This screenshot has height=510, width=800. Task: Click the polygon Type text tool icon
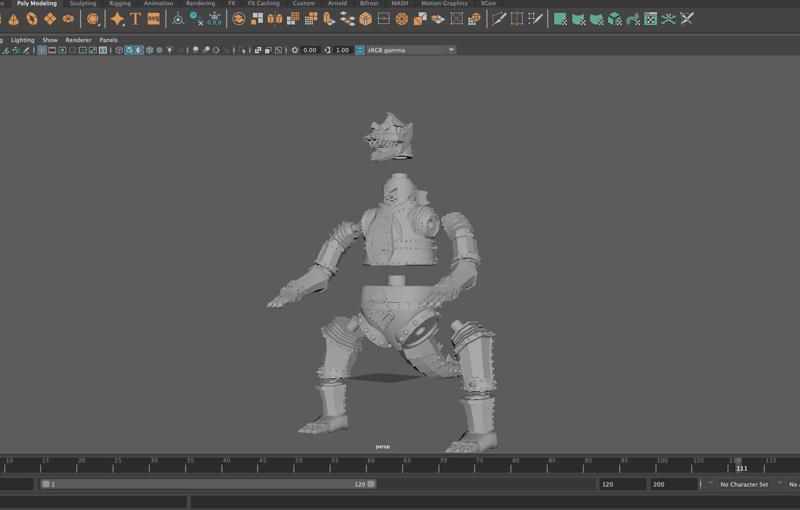[135, 19]
